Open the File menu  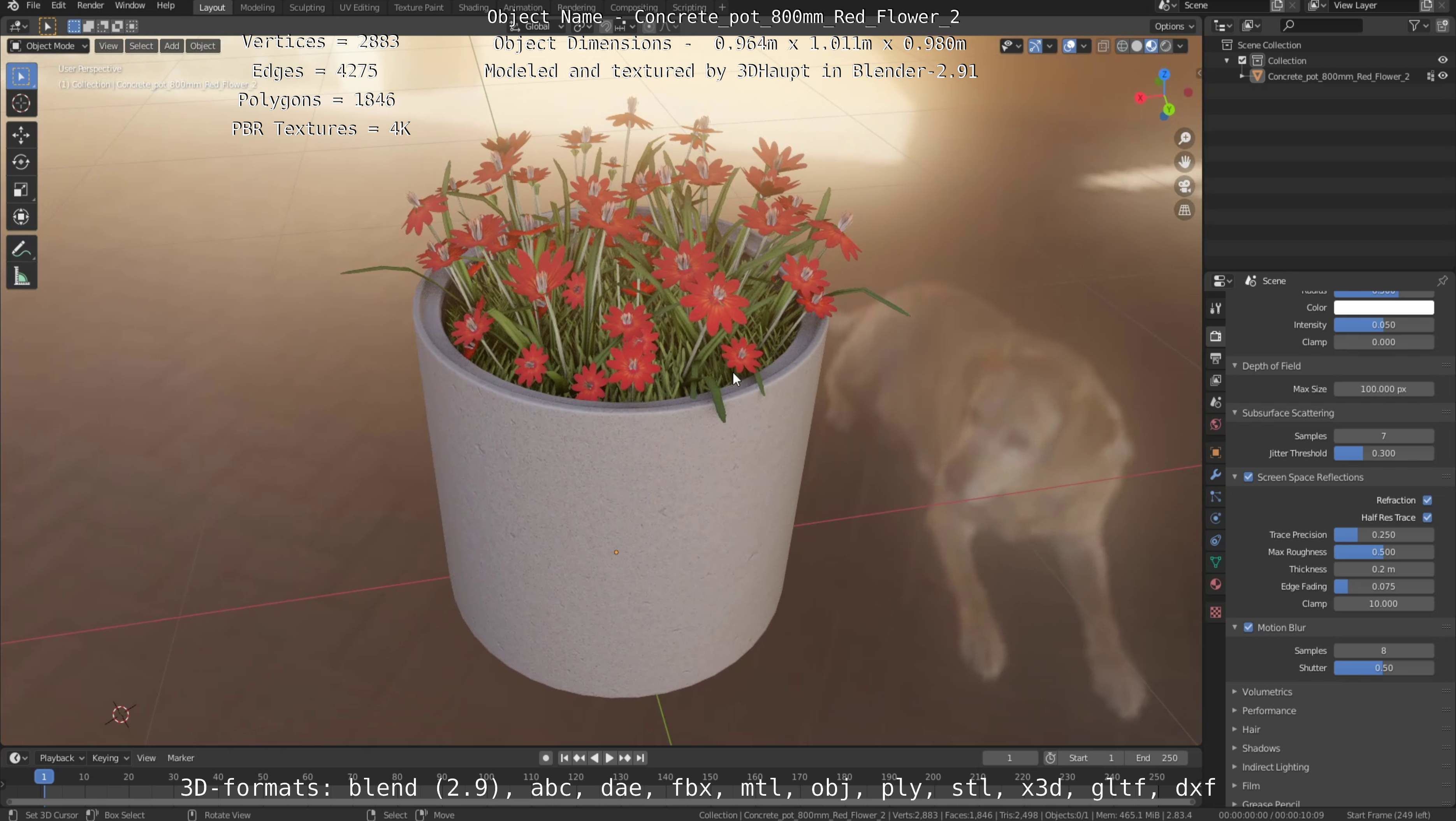[x=33, y=6]
